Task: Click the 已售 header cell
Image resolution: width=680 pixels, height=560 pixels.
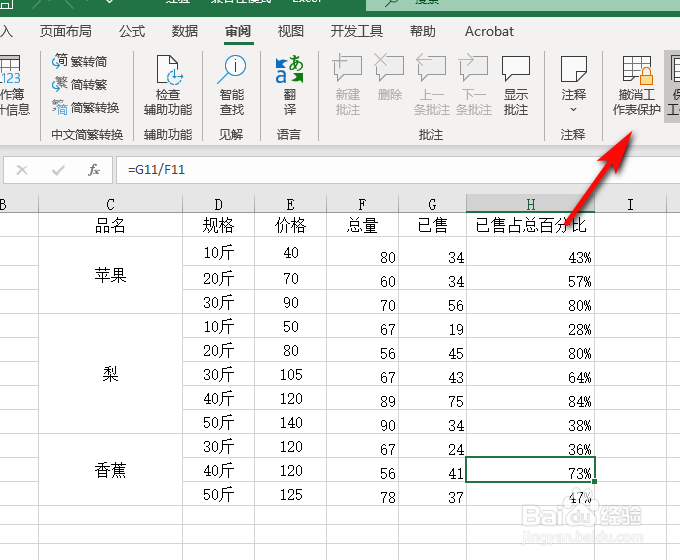Action: pyautogui.click(x=432, y=225)
